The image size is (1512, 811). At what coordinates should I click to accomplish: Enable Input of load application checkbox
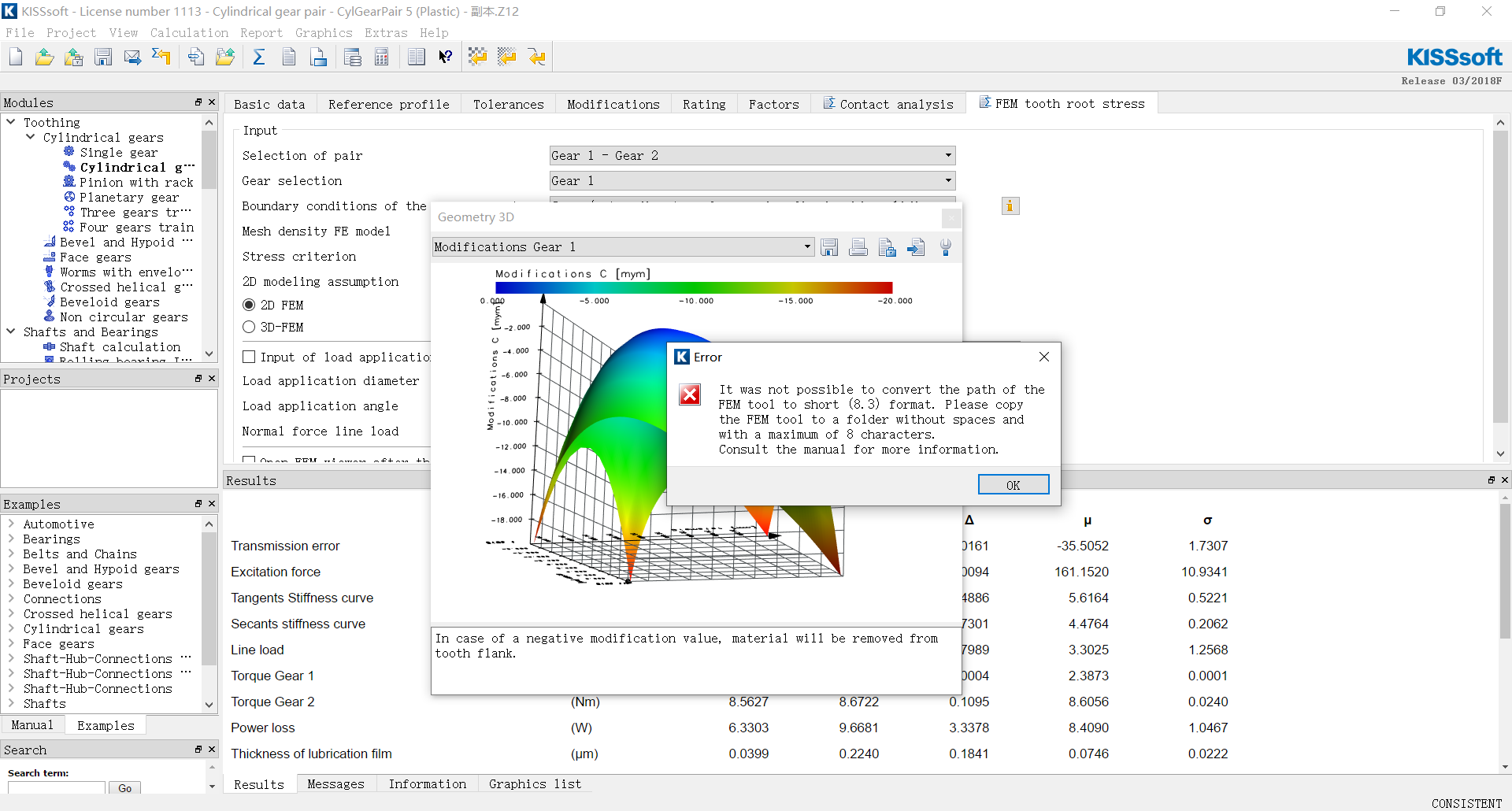pos(249,357)
